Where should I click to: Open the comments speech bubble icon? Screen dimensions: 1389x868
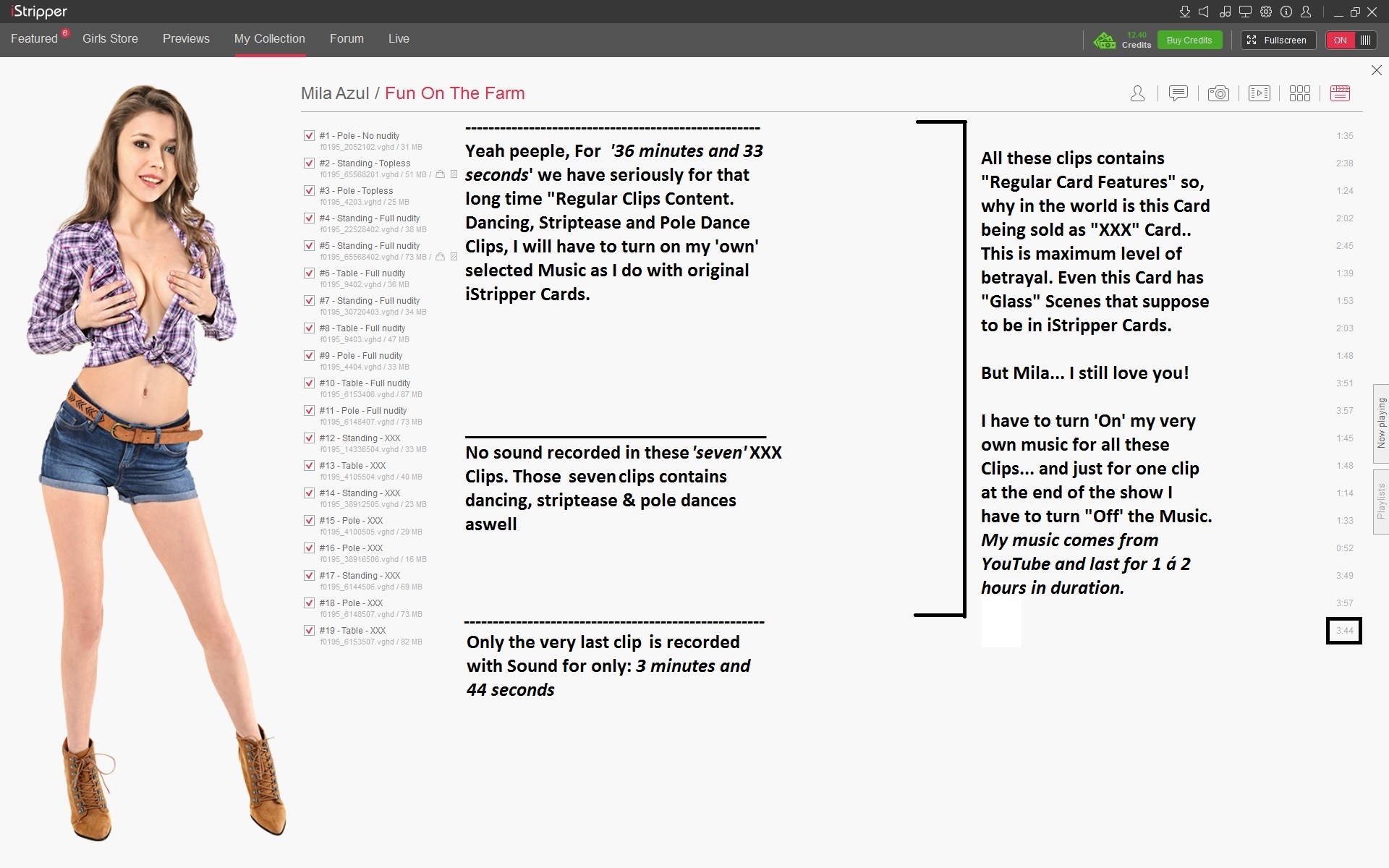click(1178, 93)
